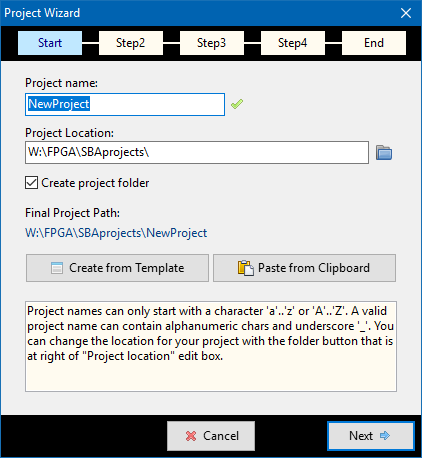Click the Create project folder label
This screenshot has width=422, height=458.
[x=95, y=183]
